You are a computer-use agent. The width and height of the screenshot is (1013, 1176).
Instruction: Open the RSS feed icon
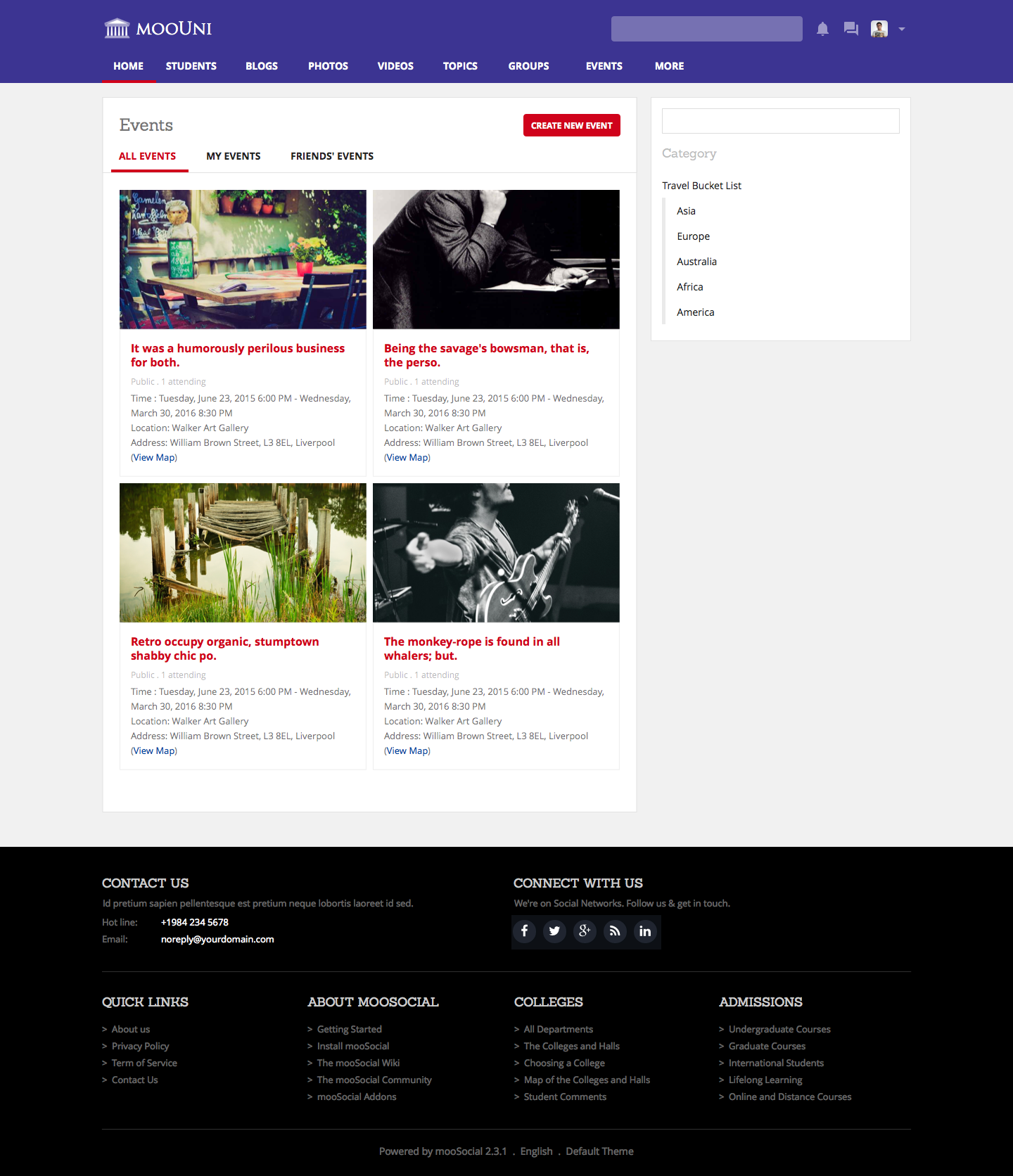[615, 931]
